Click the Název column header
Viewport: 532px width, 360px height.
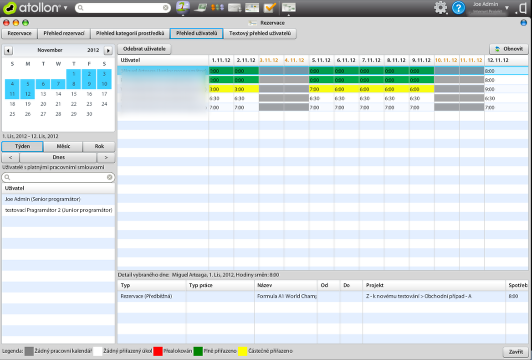[286, 285]
